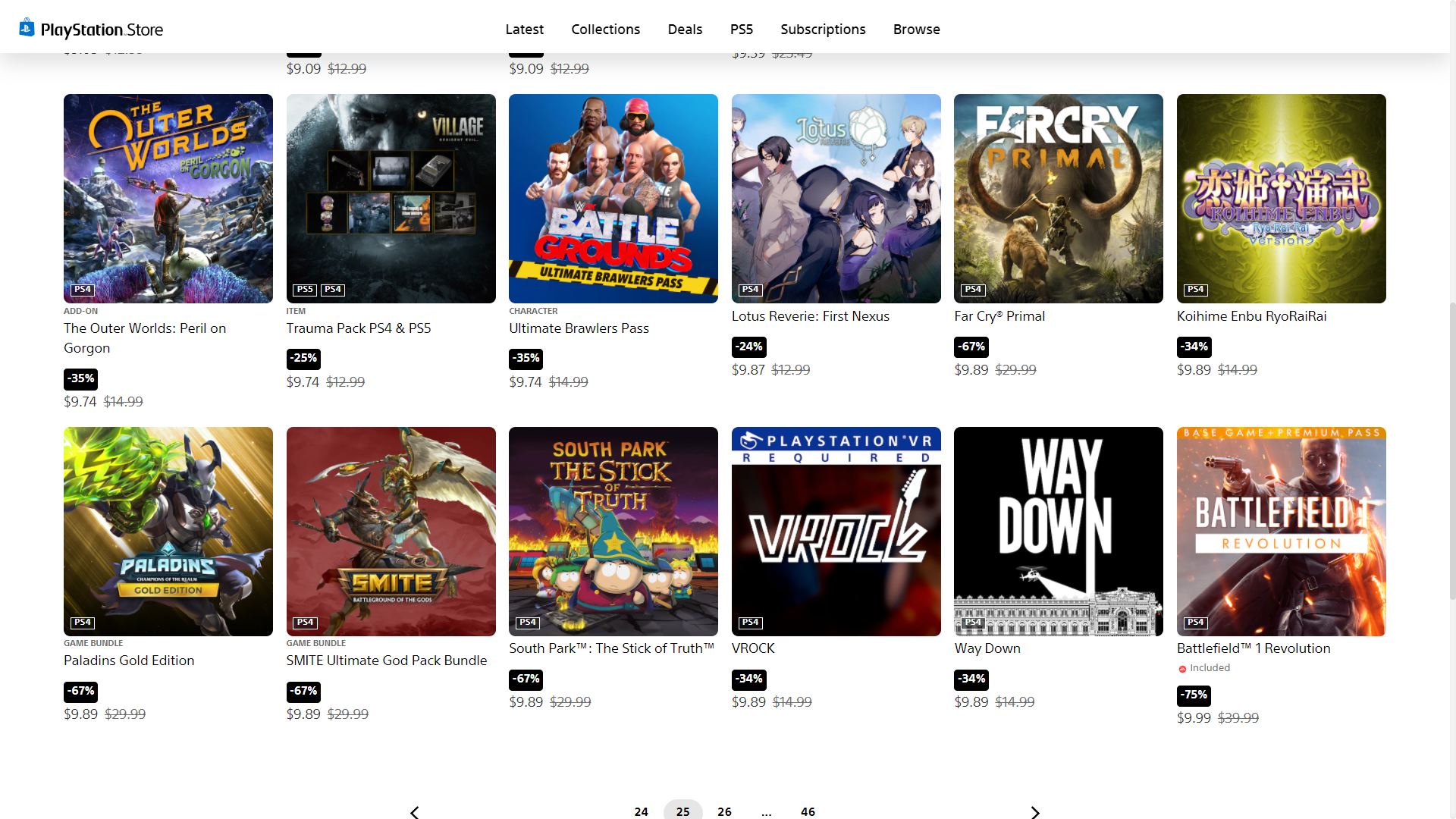Go to next page with right chevron
The width and height of the screenshot is (1456, 819).
pos(1035,811)
